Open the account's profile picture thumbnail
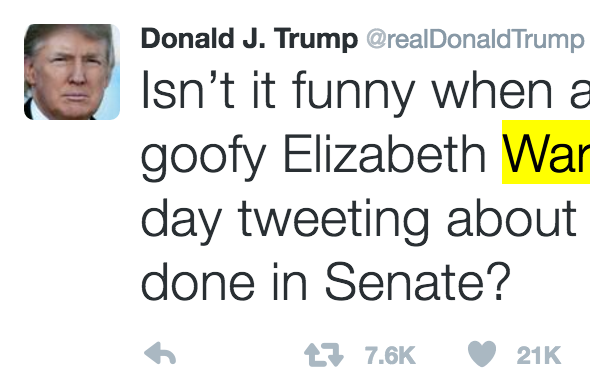Viewport: 590px width, 384px height. coord(72,72)
